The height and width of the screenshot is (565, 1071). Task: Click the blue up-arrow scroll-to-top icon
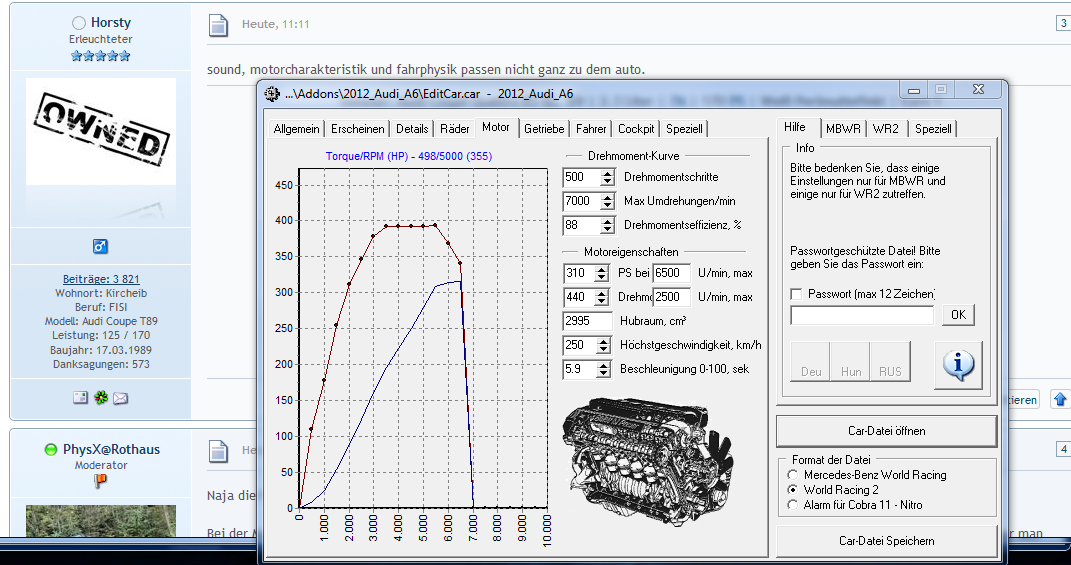click(x=1060, y=399)
